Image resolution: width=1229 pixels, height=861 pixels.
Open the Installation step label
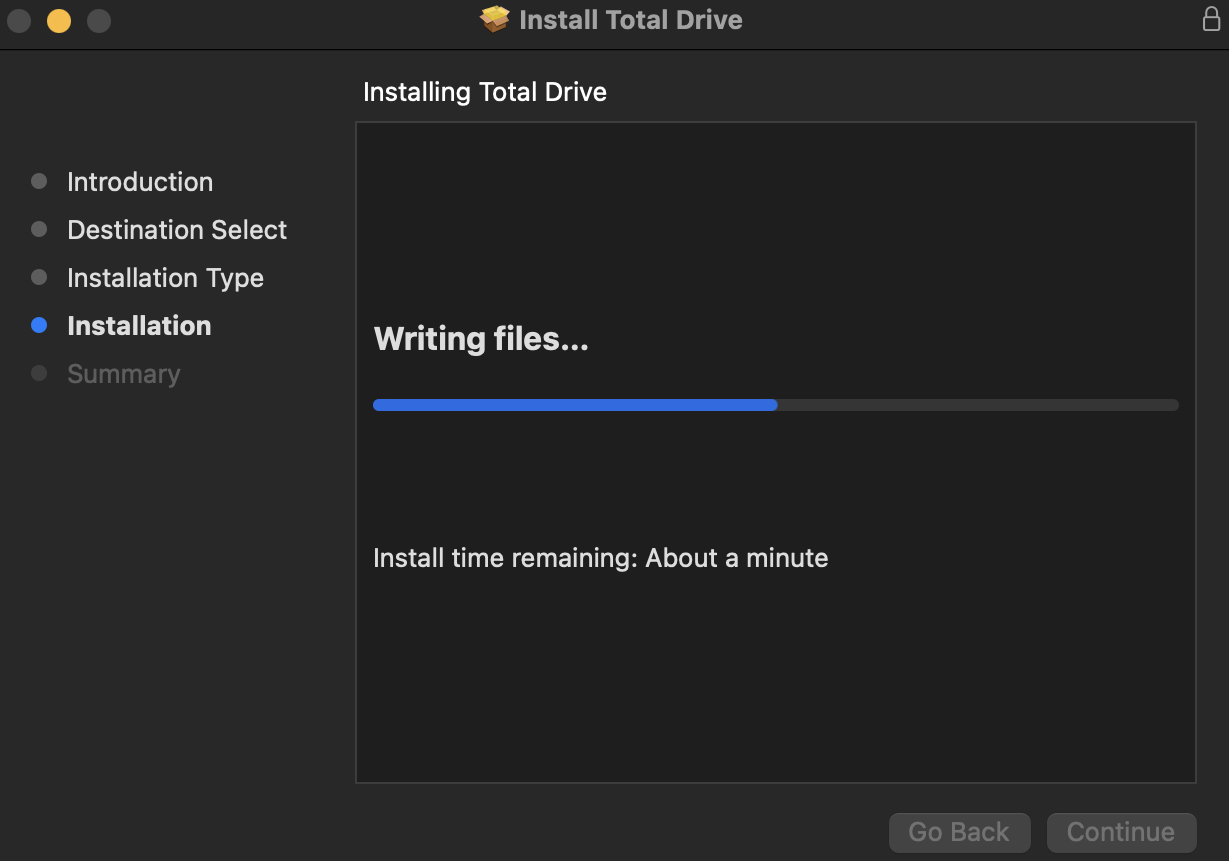(139, 326)
